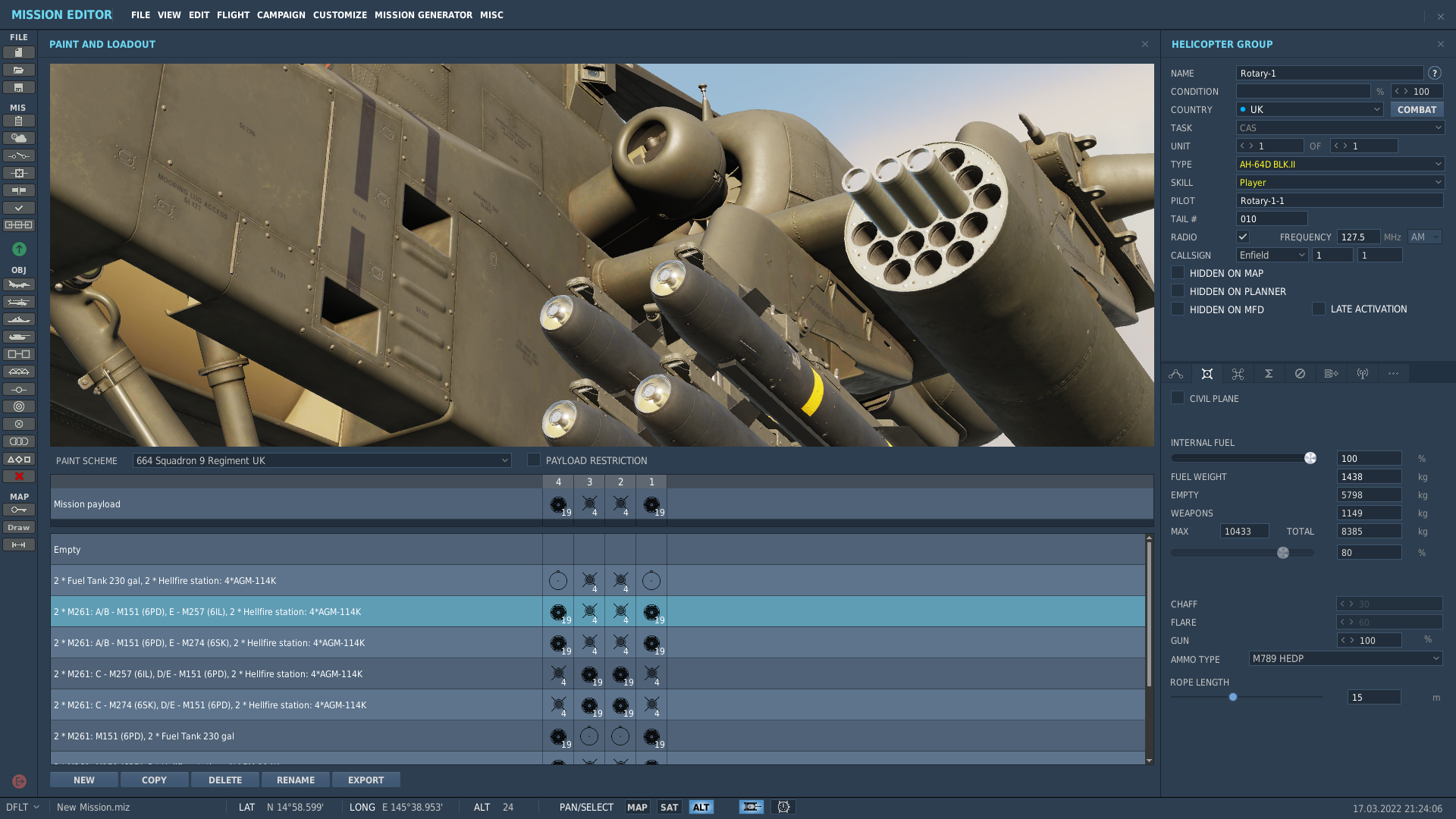Adjust the Internal Fuel slider handle
Screen dimensions: 1456x819
pos(1310,458)
